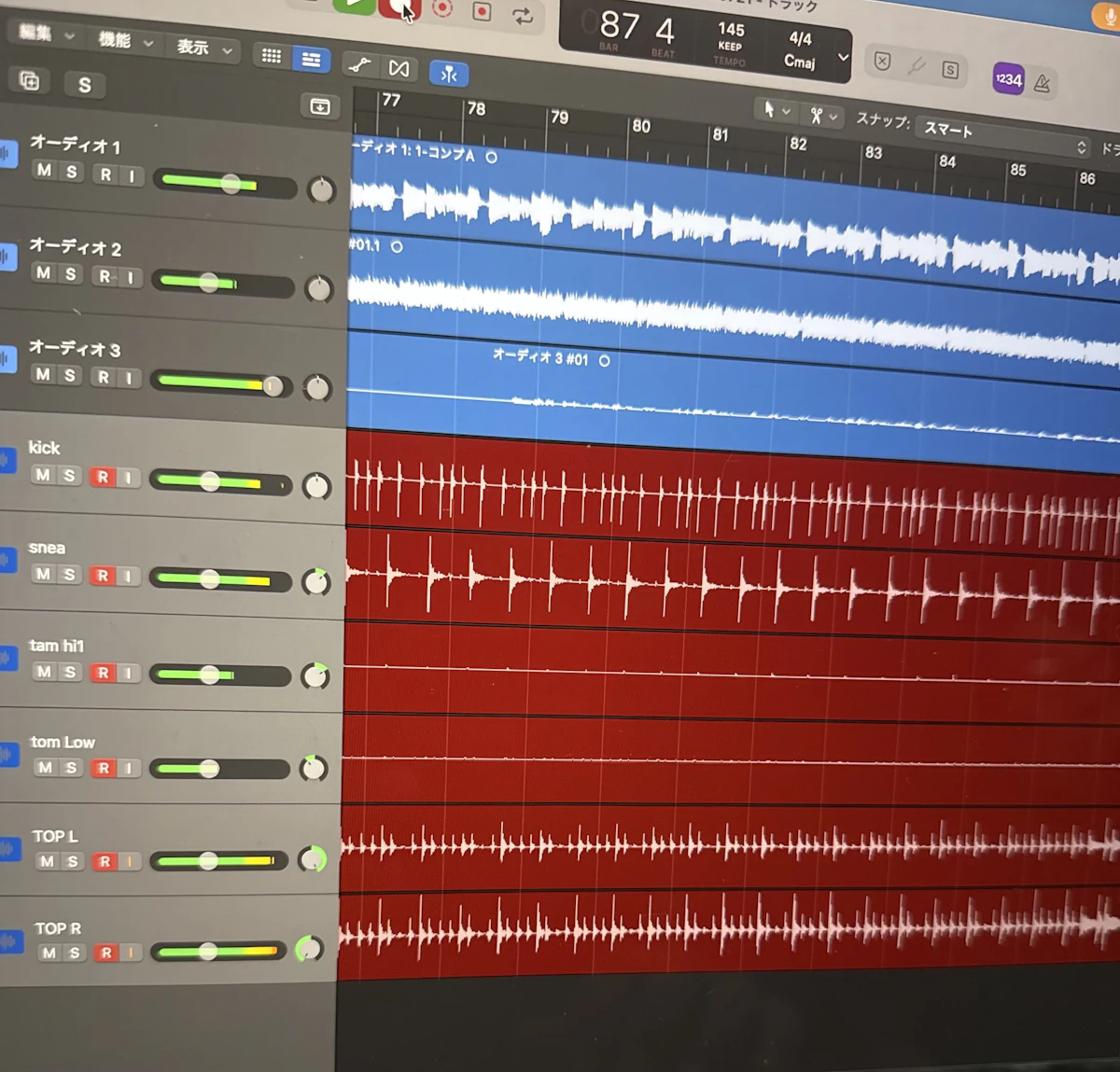The image size is (1120, 1072).
Task: Toggle Flex editing icon
Action: [x=399, y=69]
